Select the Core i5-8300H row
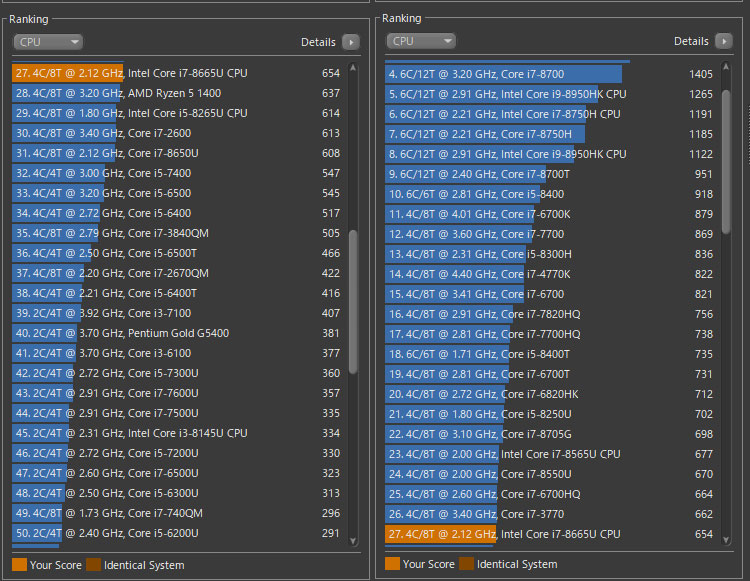750x581 pixels. coord(551,254)
